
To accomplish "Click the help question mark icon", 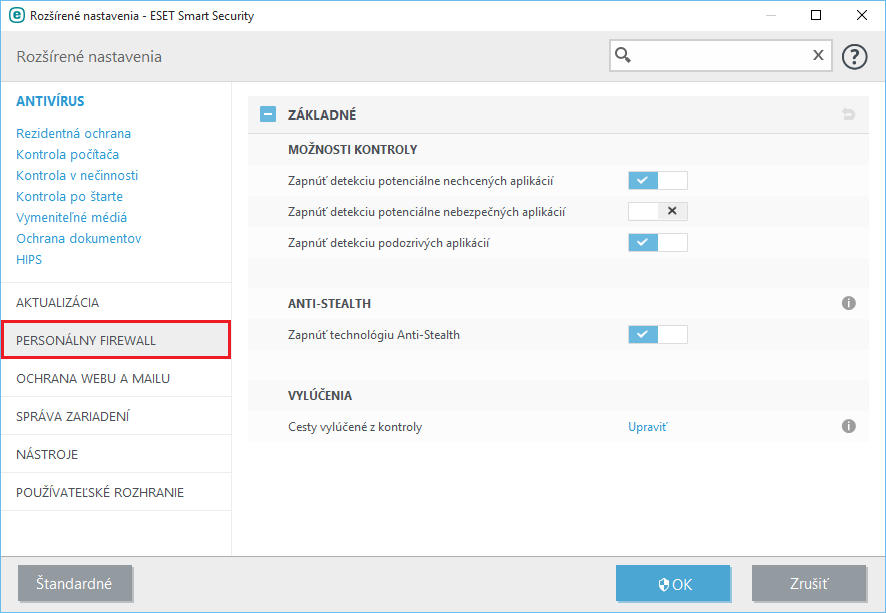I will (854, 56).
